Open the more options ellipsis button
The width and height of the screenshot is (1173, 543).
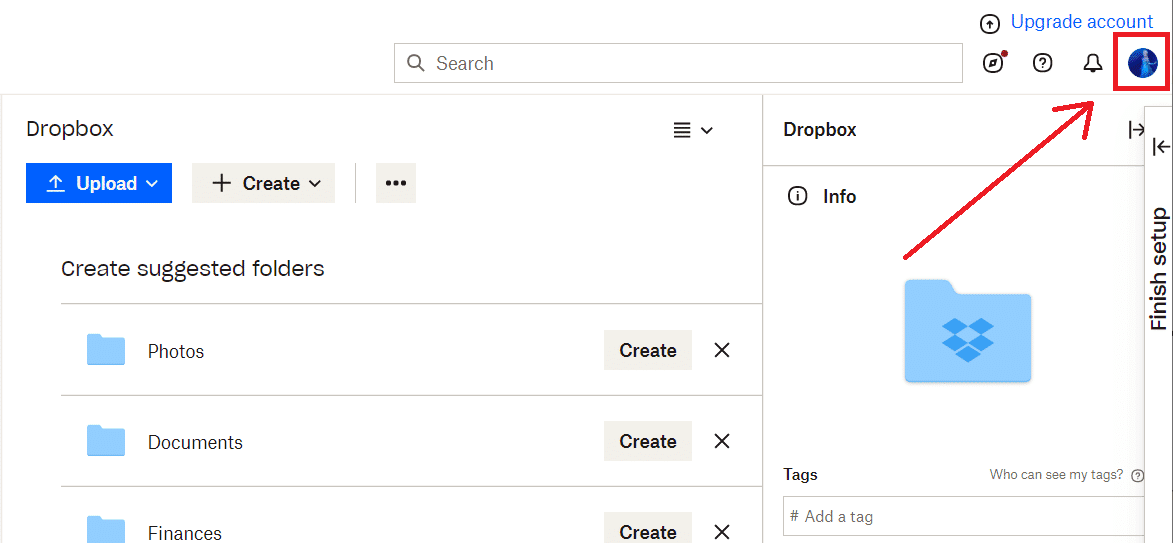[x=396, y=183]
